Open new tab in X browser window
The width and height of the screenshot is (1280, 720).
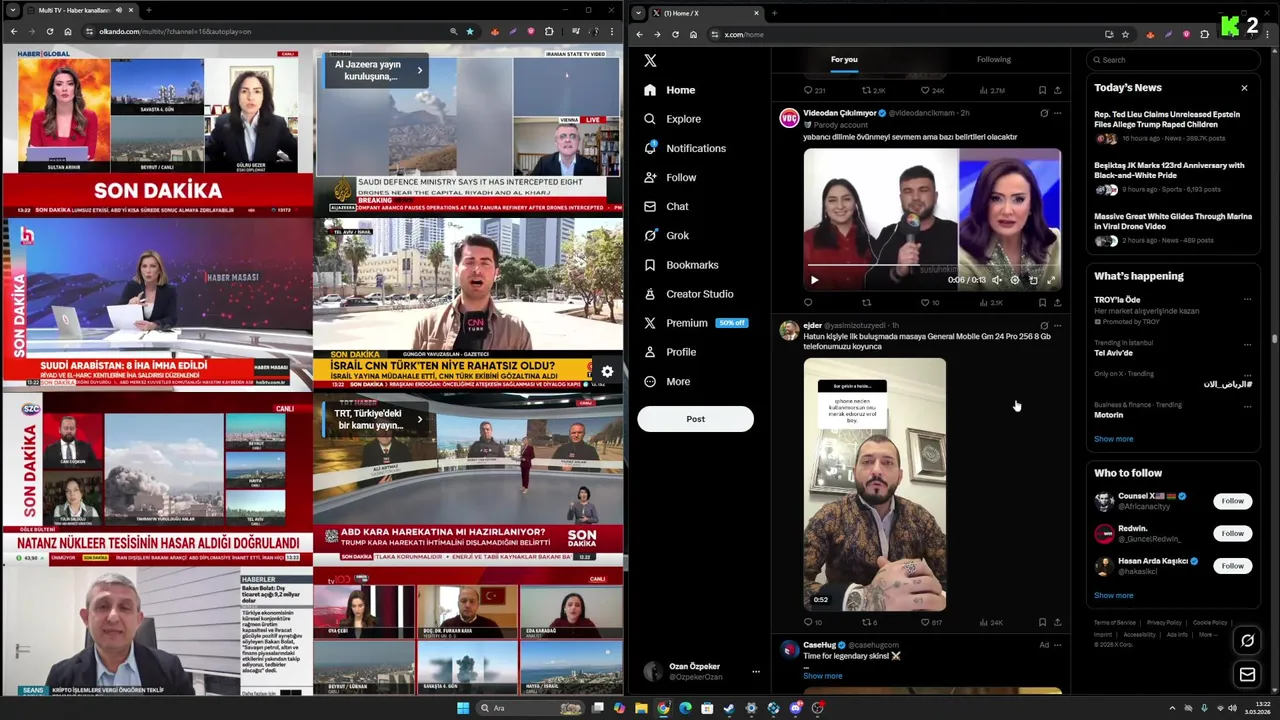pyautogui.click(x=774, y=13)
